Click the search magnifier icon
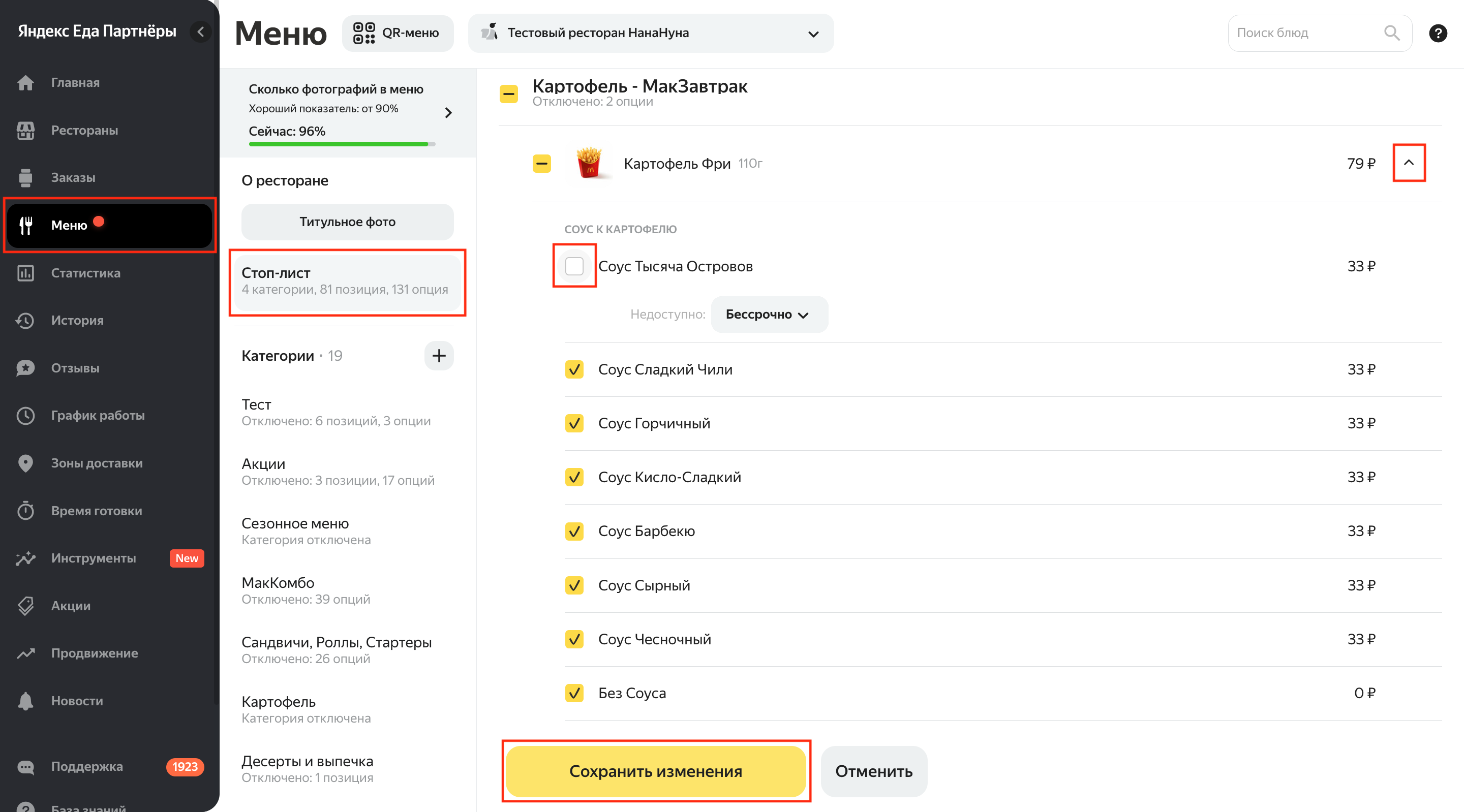This screenshot has height=812, width=1464. click(1392, 33)
